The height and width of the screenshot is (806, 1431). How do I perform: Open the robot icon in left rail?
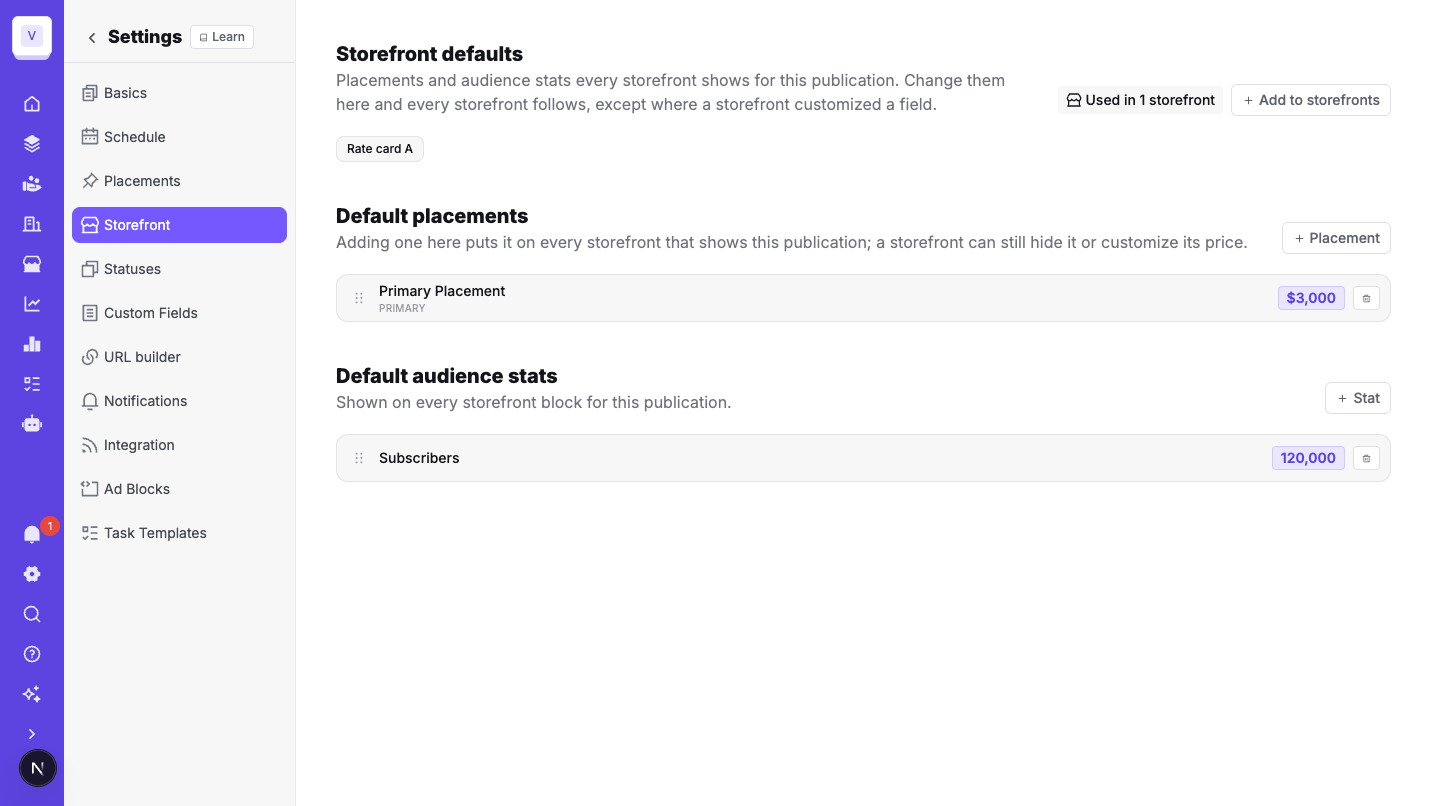[32, 424]
